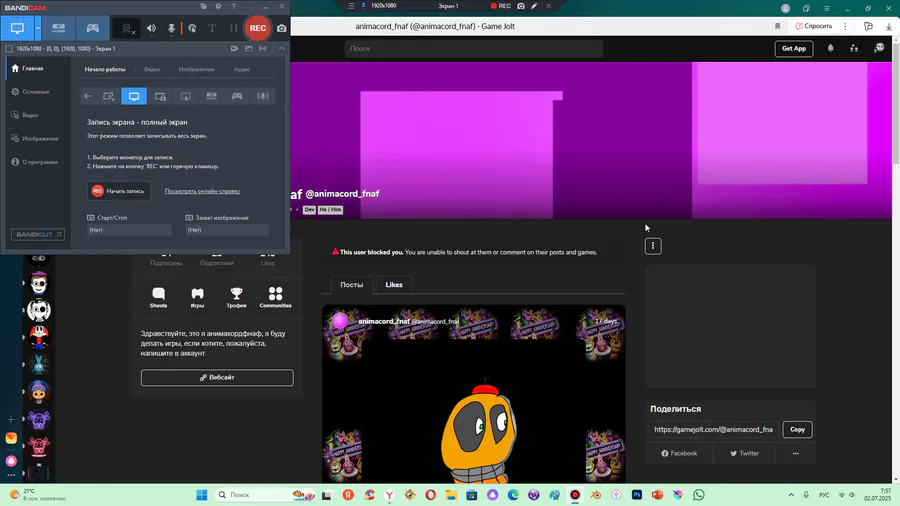Open the Shouts profile section
This screenshot has width=900, height=506.
pos(158,298)
